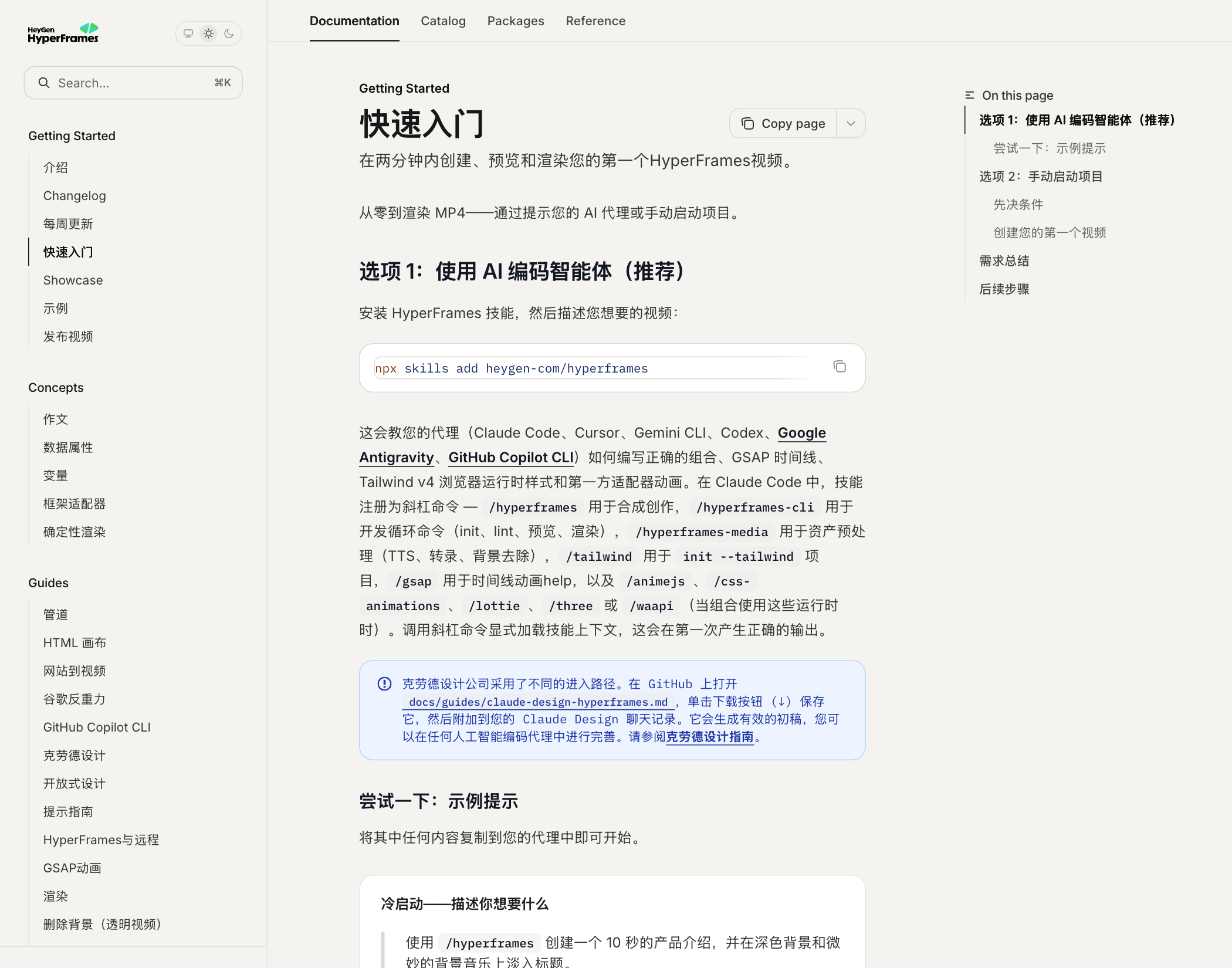Open the 确定性渲染 concepts page
The width and height of the screenshot is (1232, 968).
point(75,532)
